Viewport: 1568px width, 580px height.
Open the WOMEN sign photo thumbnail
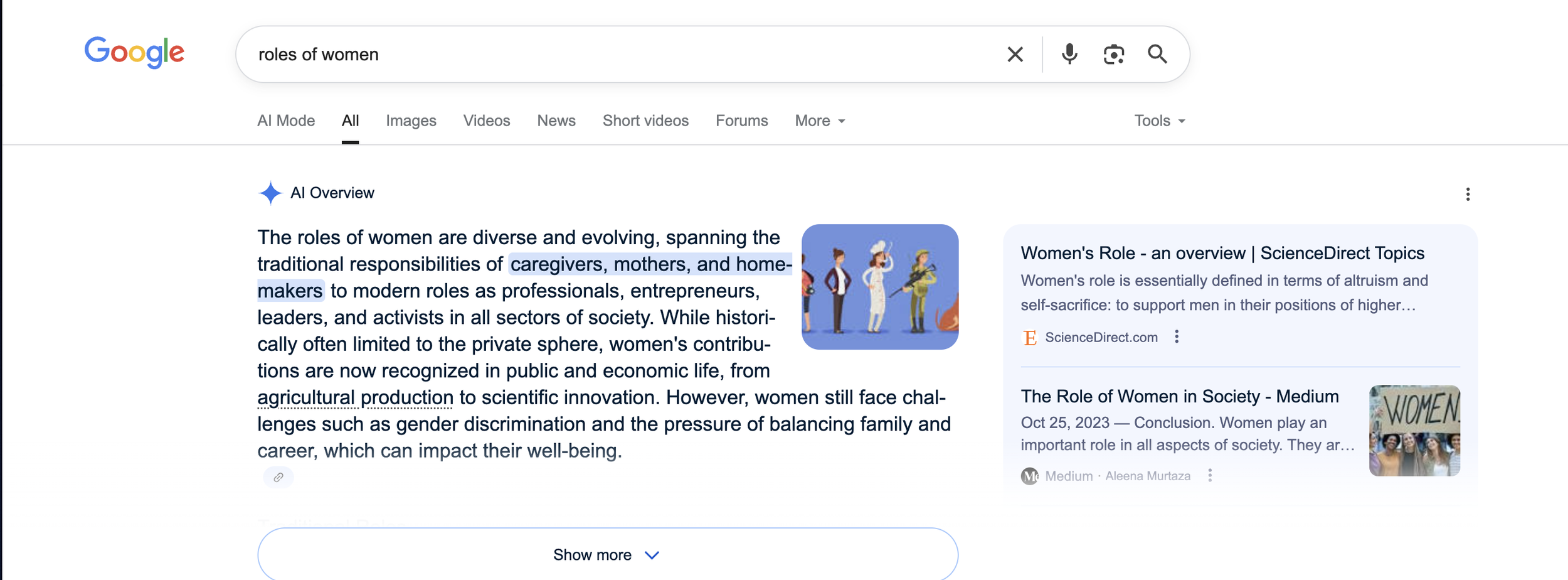1414,431
